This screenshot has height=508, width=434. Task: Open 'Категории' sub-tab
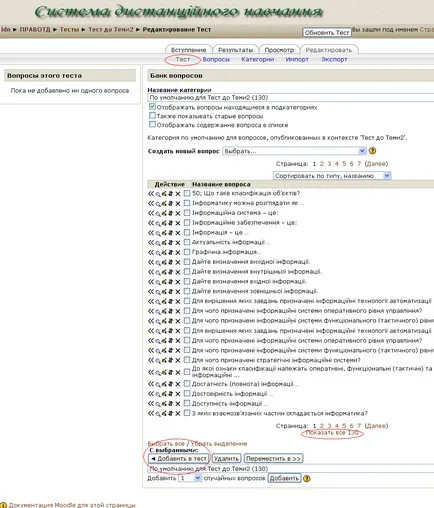coord(258,59)
